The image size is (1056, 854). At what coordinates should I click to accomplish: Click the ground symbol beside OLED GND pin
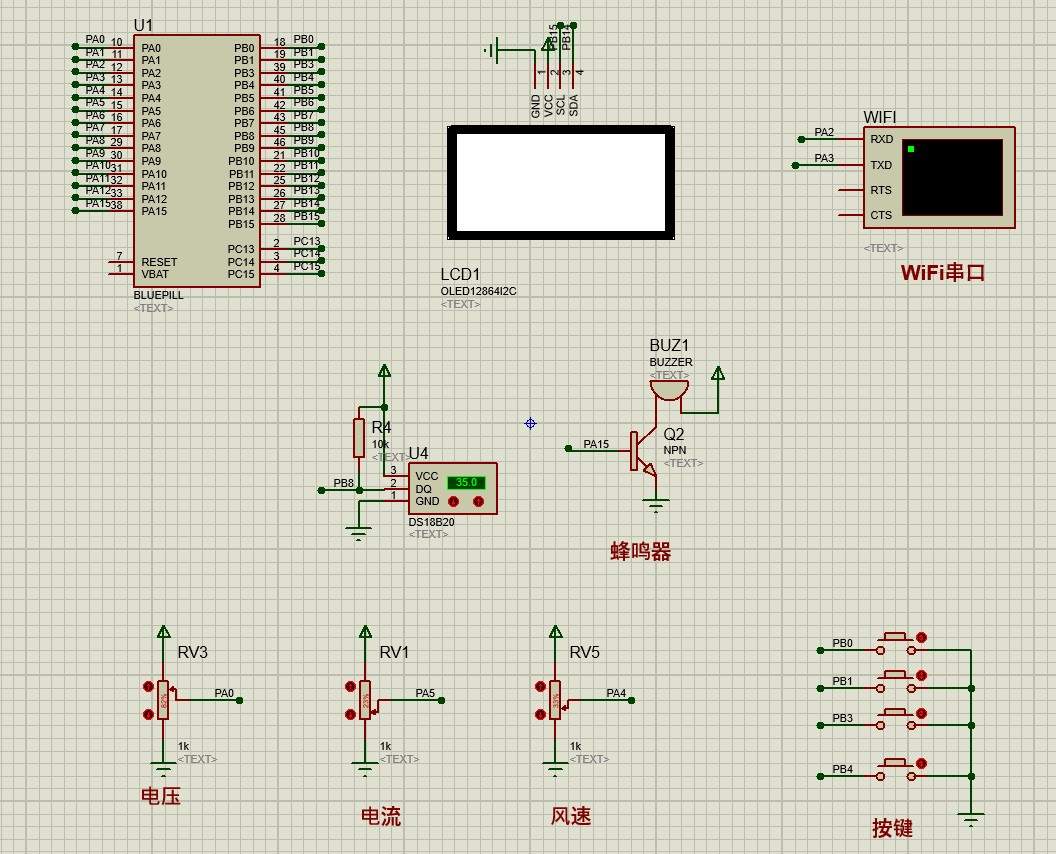click(492, 51)
